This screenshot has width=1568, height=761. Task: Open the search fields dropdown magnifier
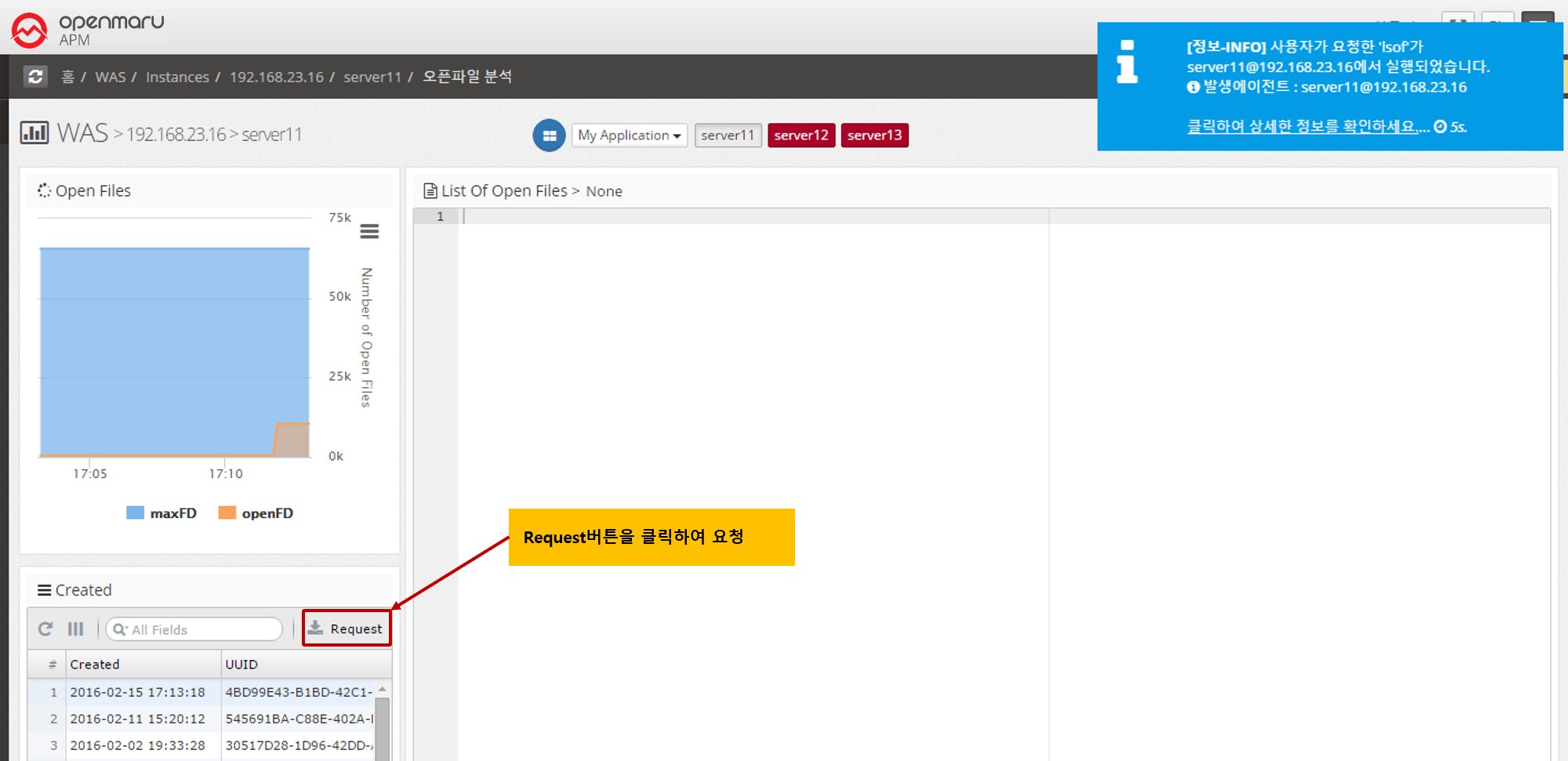tap(120, 629)
